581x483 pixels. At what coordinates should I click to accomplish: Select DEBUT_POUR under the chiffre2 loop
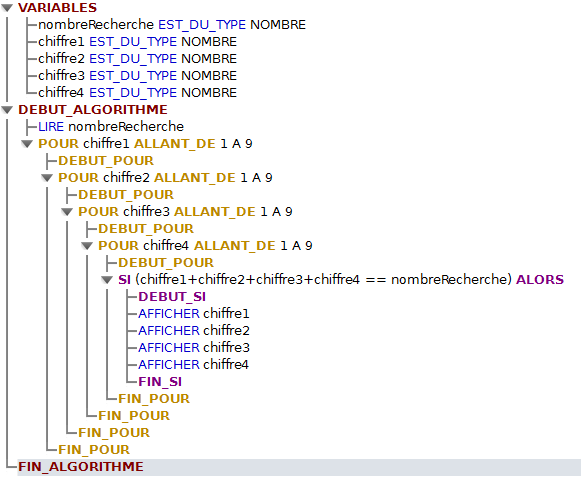pos(126,195)
